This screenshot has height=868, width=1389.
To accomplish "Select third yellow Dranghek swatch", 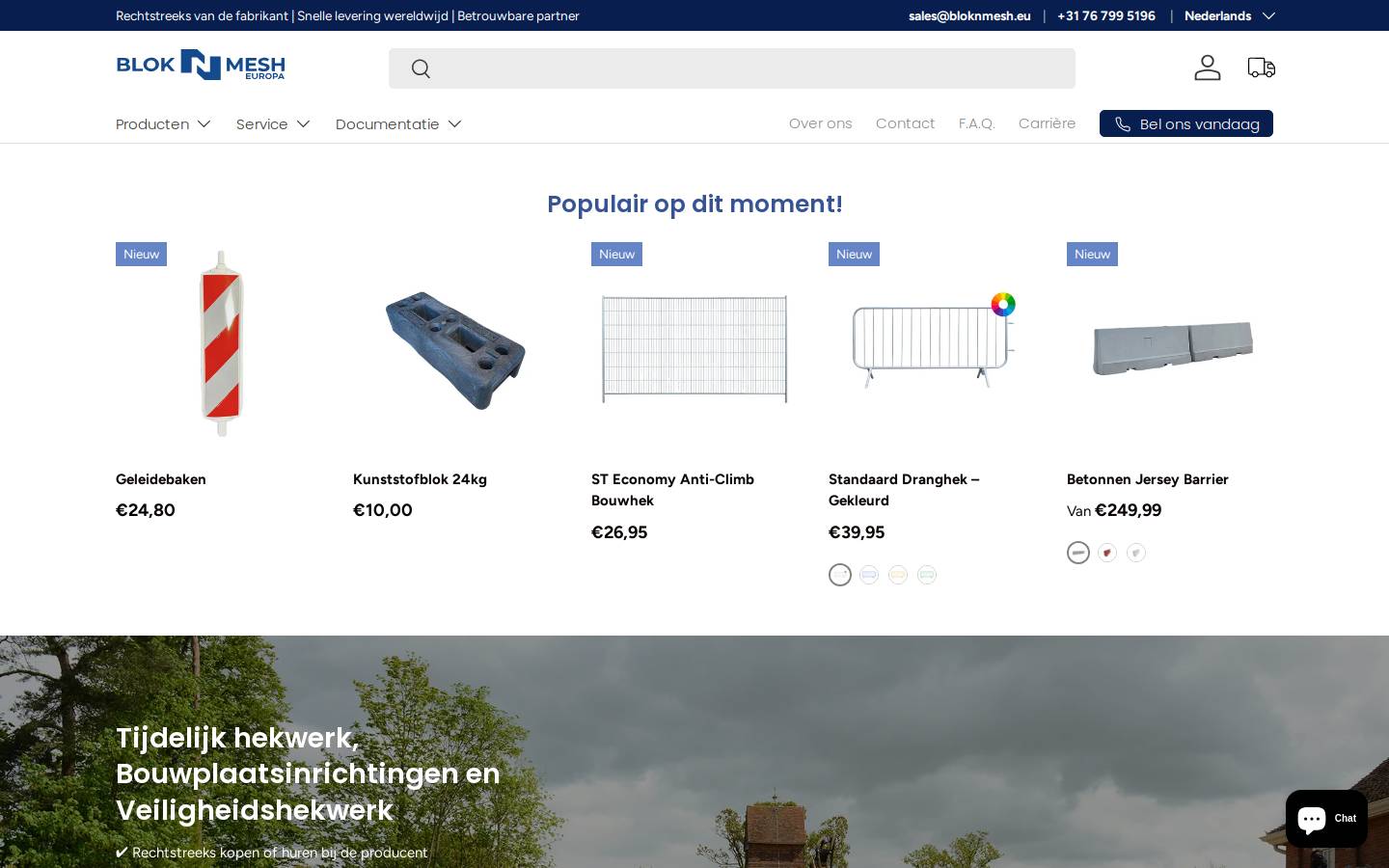I will pyautogui.click(x=898, y=575).
